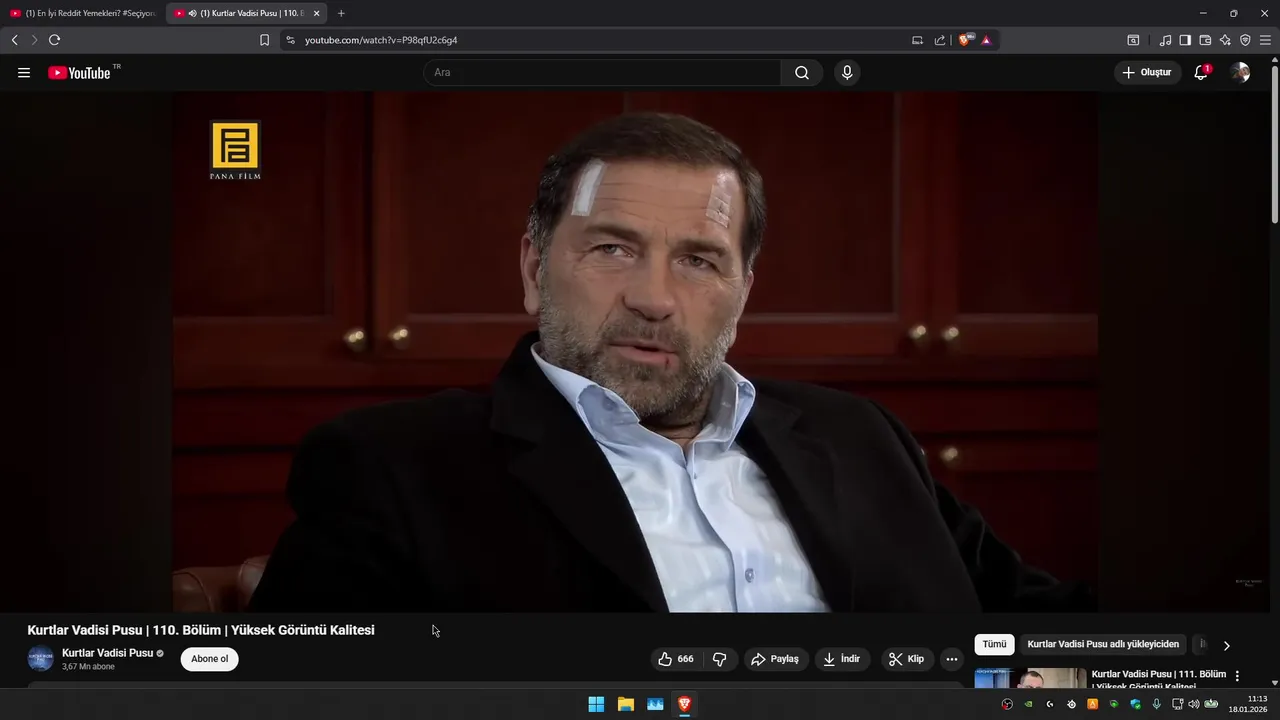
Task: Open the Brave VPN shield icon
Action: pyautogui.click(x=1245, y=40)
